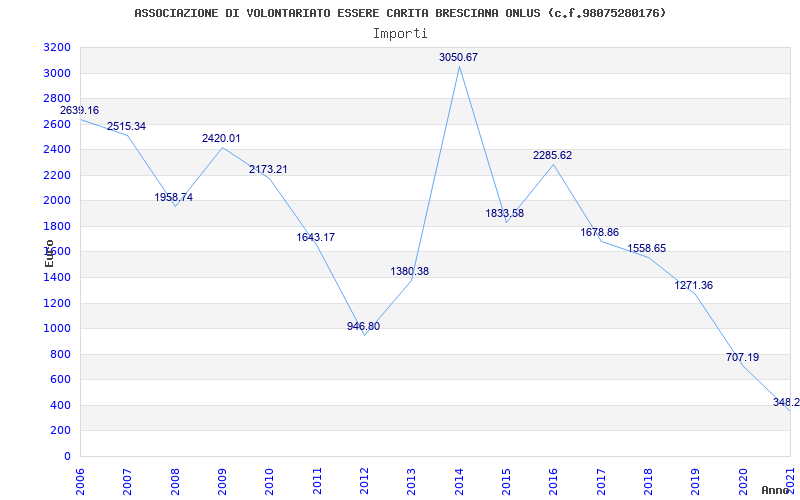
Task: Click the 3000 y-axis tick label
Action: pos(57,73)
